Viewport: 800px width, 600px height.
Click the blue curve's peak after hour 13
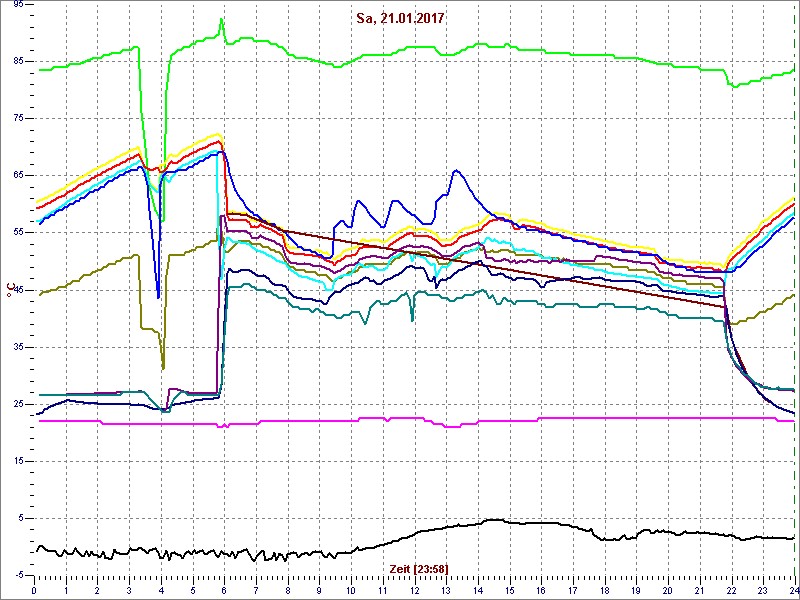tap(456, 170)
